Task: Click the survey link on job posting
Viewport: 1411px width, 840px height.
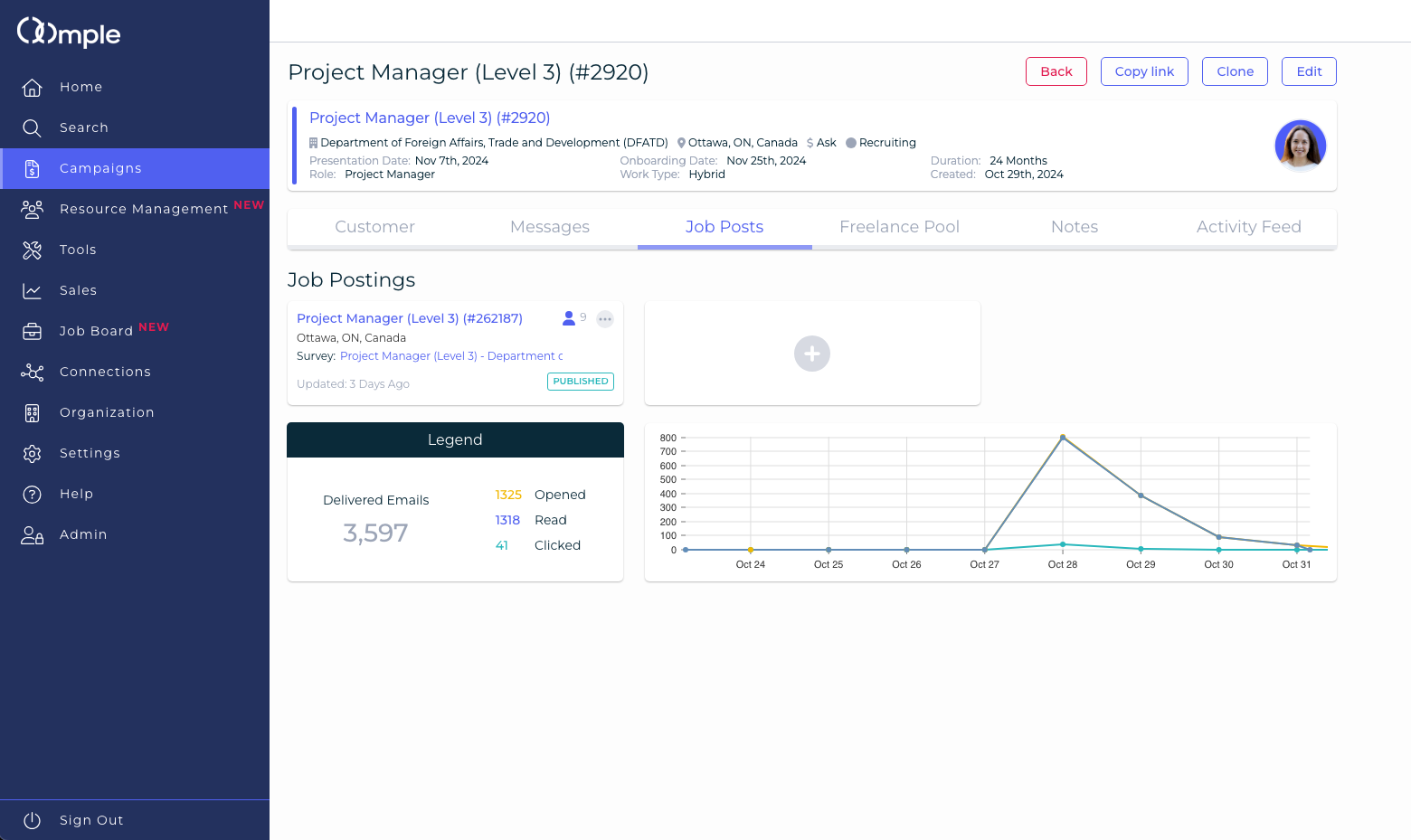Action: [x=451, y=356]
